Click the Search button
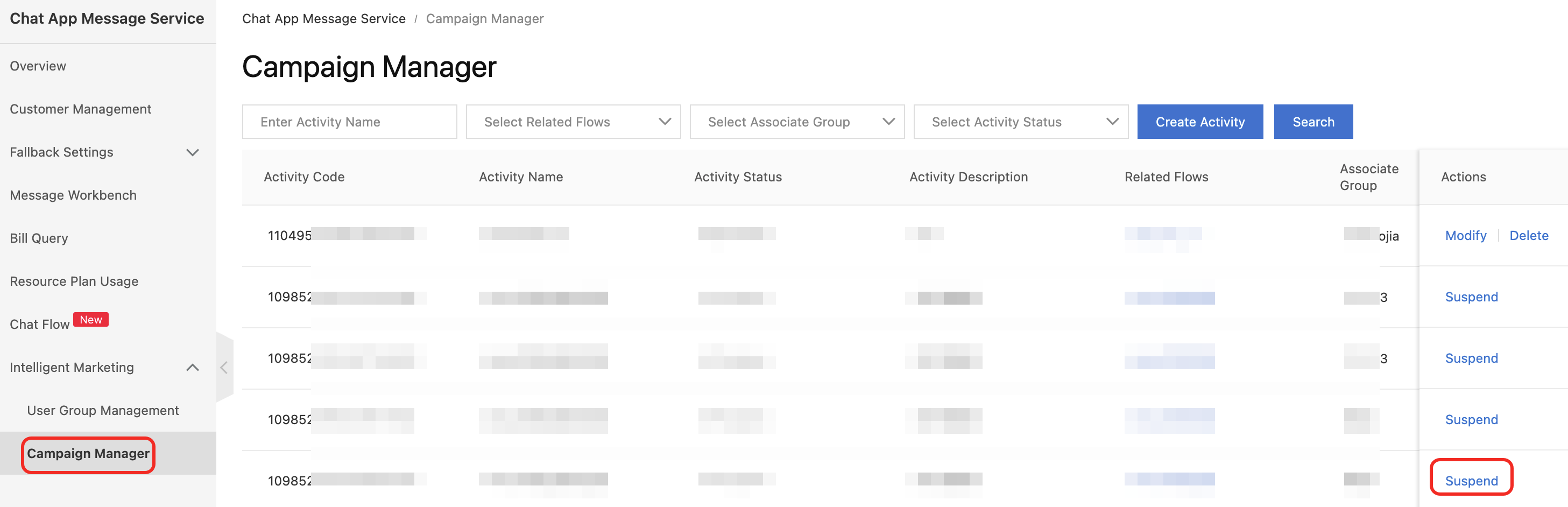Image resolution: width=1568 pixels, height=507 pixels. point(1312,122)
